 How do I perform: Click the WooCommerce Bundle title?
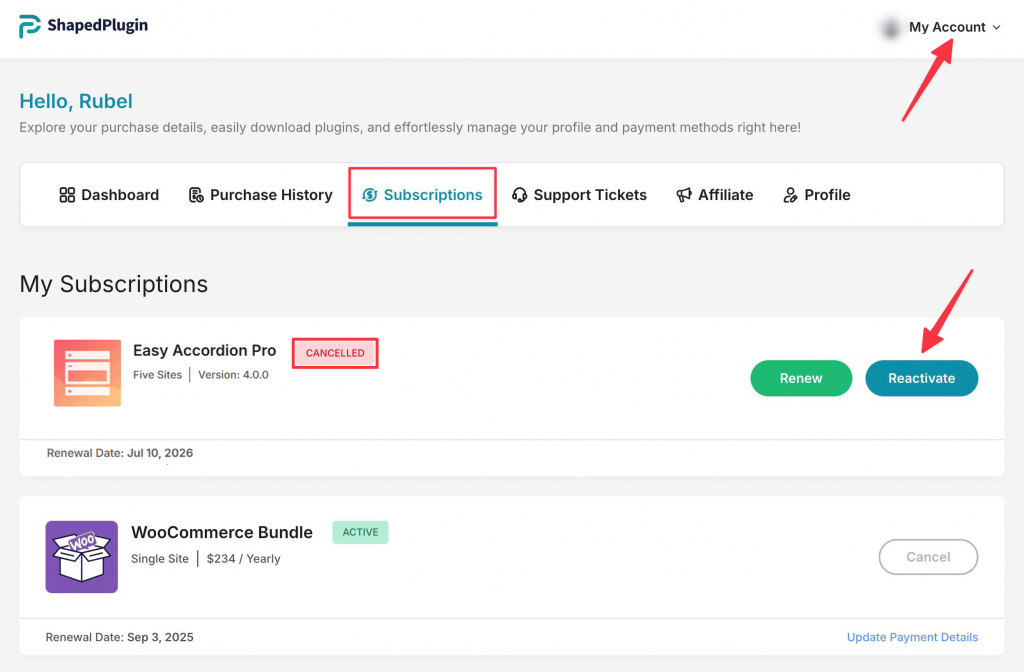coord(222,532)
